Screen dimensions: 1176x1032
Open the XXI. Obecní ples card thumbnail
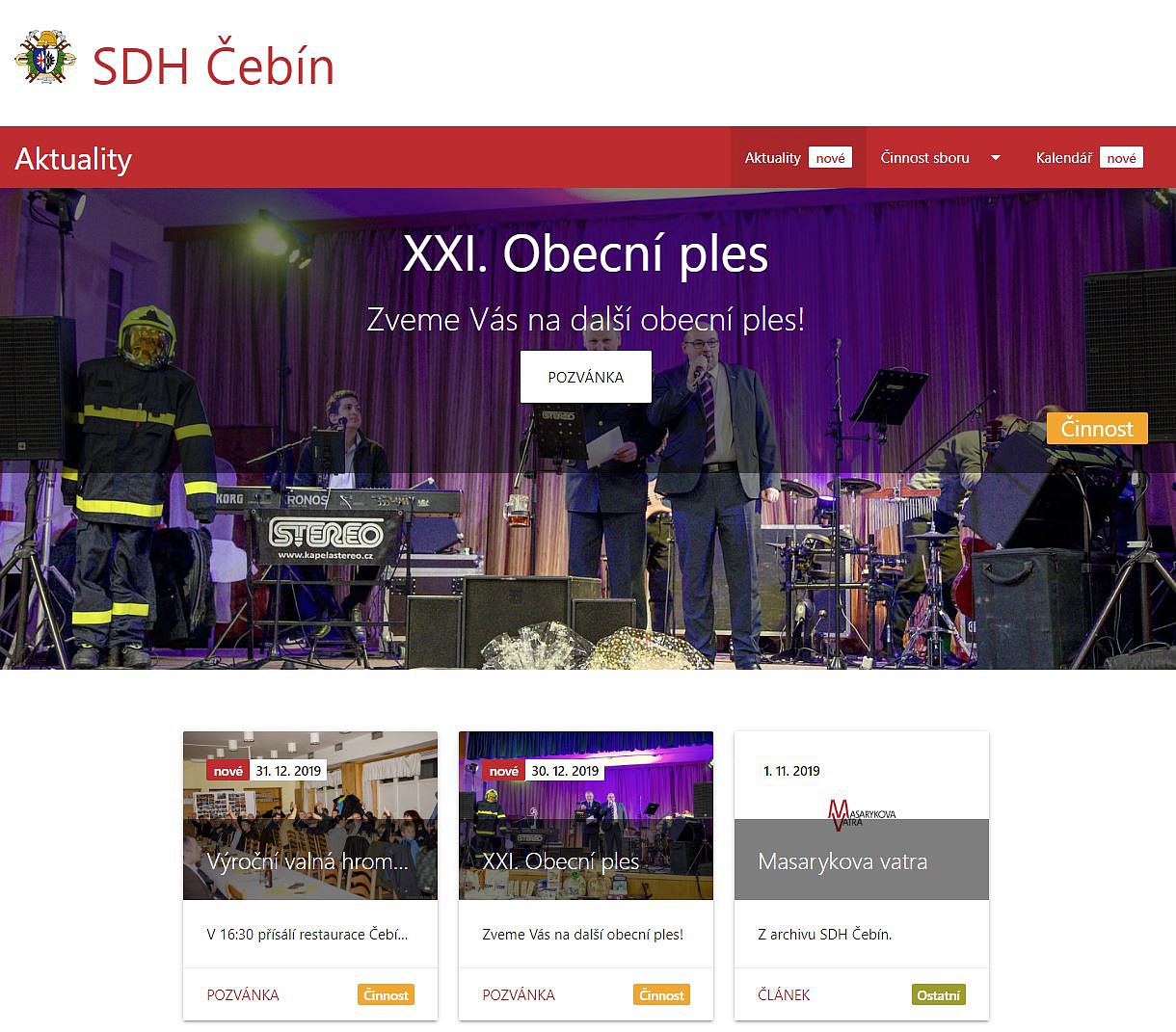coord(586,815)
